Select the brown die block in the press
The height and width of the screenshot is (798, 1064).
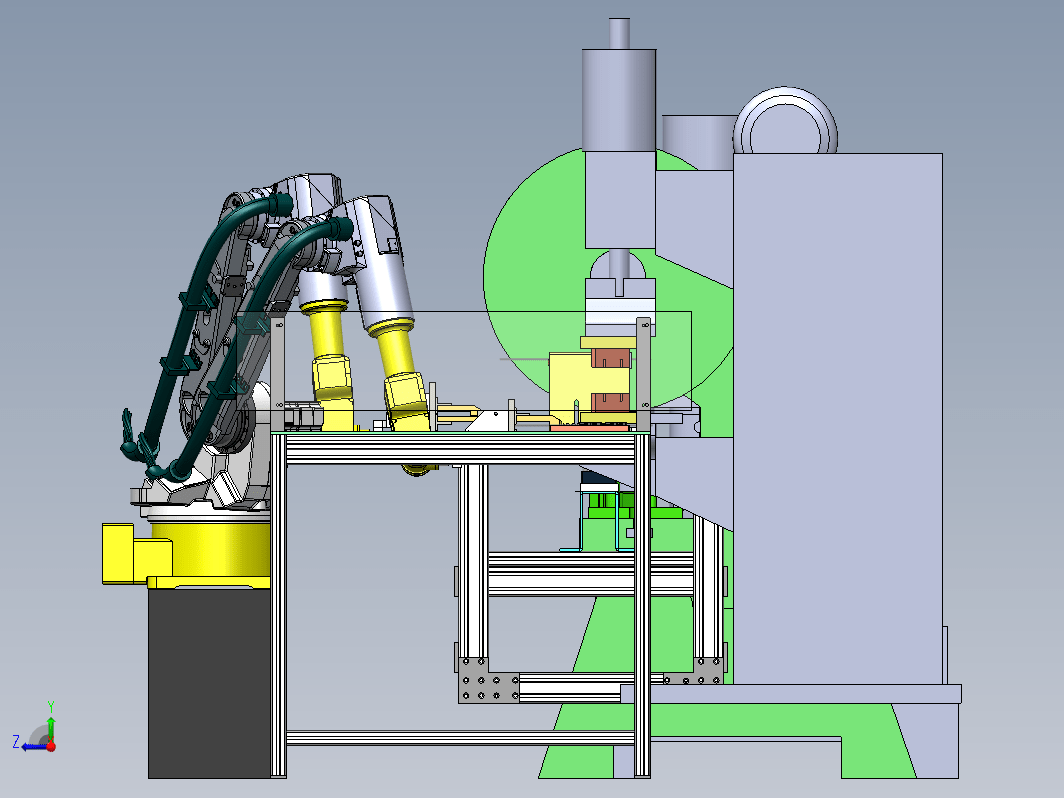tap(611, 358)
